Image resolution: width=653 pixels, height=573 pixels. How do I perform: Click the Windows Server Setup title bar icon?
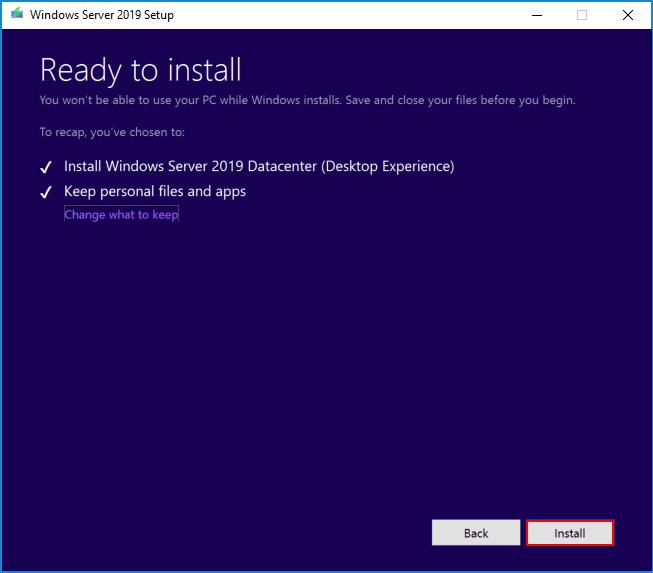[x=17, y=14]
